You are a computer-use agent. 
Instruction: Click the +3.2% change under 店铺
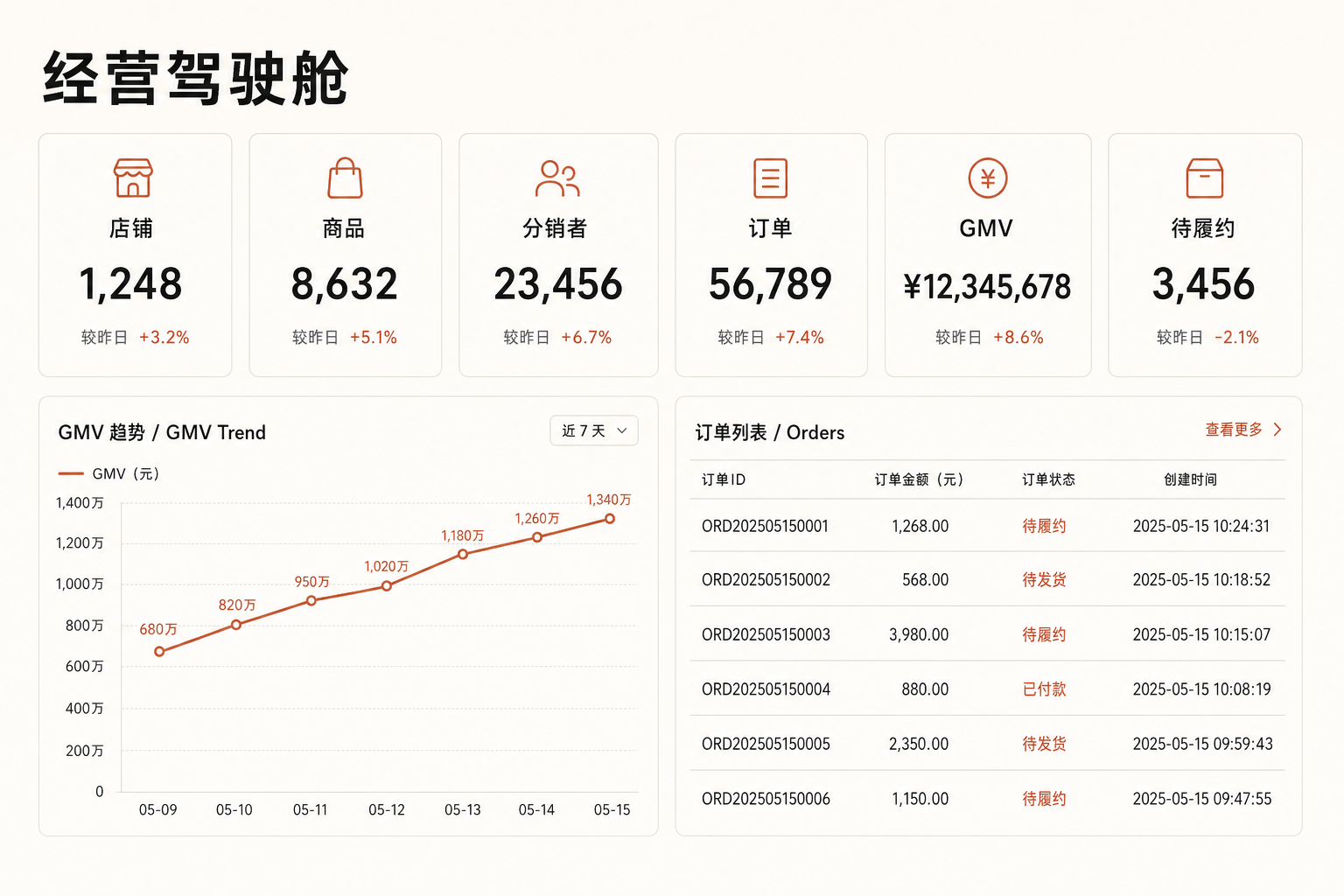(164, 338)
